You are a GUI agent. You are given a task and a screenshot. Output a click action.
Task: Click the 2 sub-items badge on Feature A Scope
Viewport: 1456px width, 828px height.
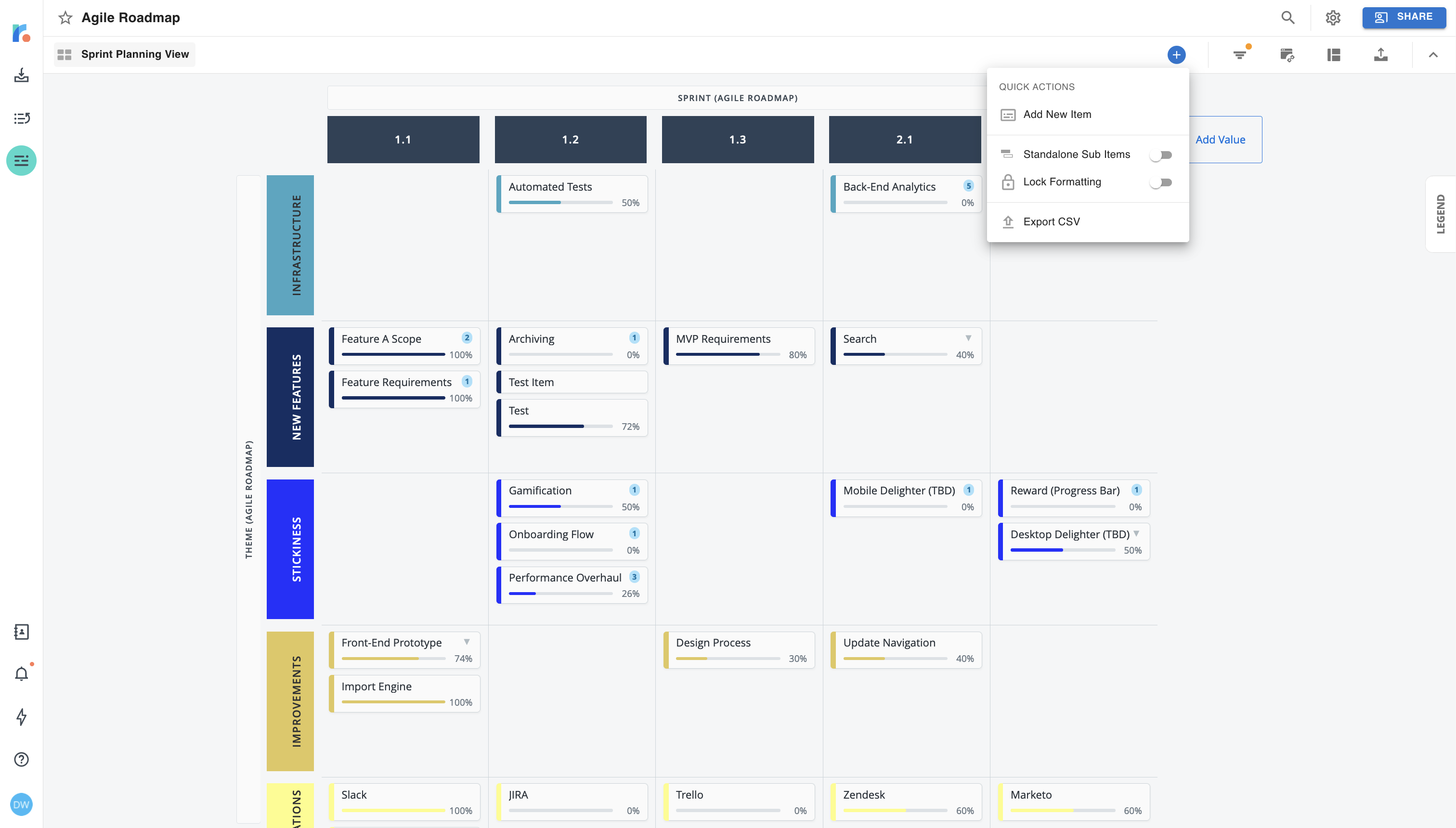467,338
